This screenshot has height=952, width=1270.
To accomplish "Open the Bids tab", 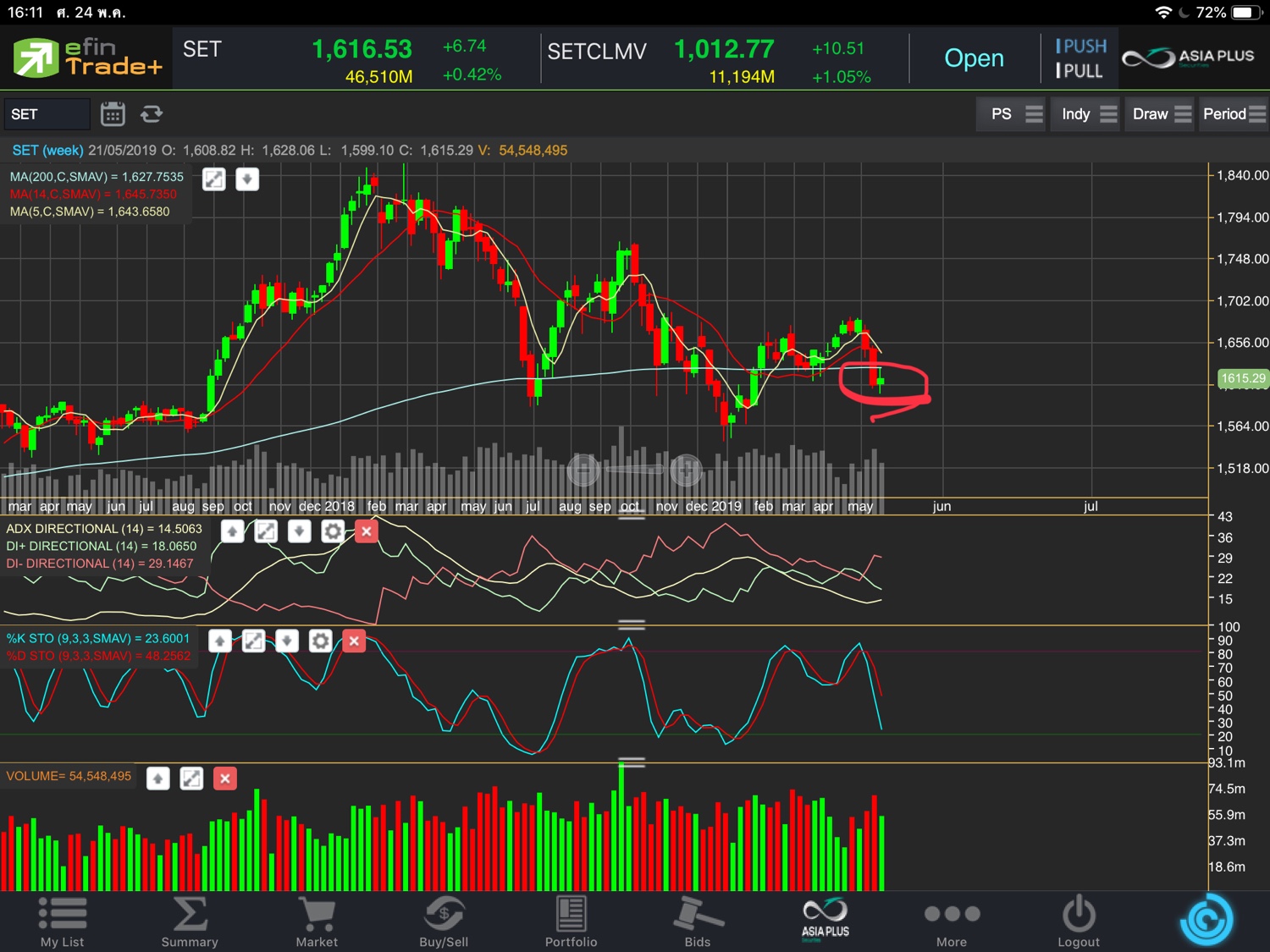I will pyautogui.click(x=698, y=922).
